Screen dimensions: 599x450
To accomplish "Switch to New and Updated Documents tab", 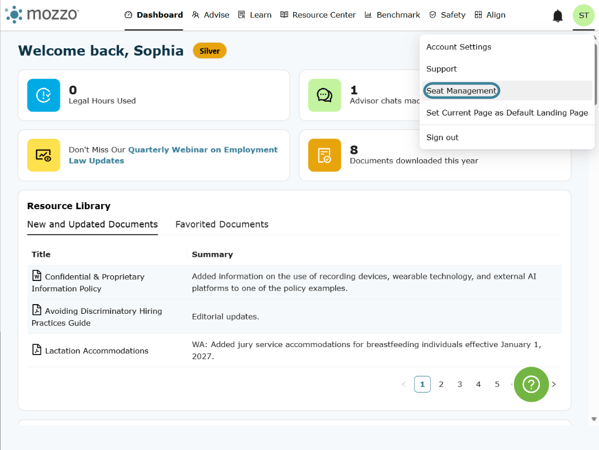I will click(x=92, y=224).
